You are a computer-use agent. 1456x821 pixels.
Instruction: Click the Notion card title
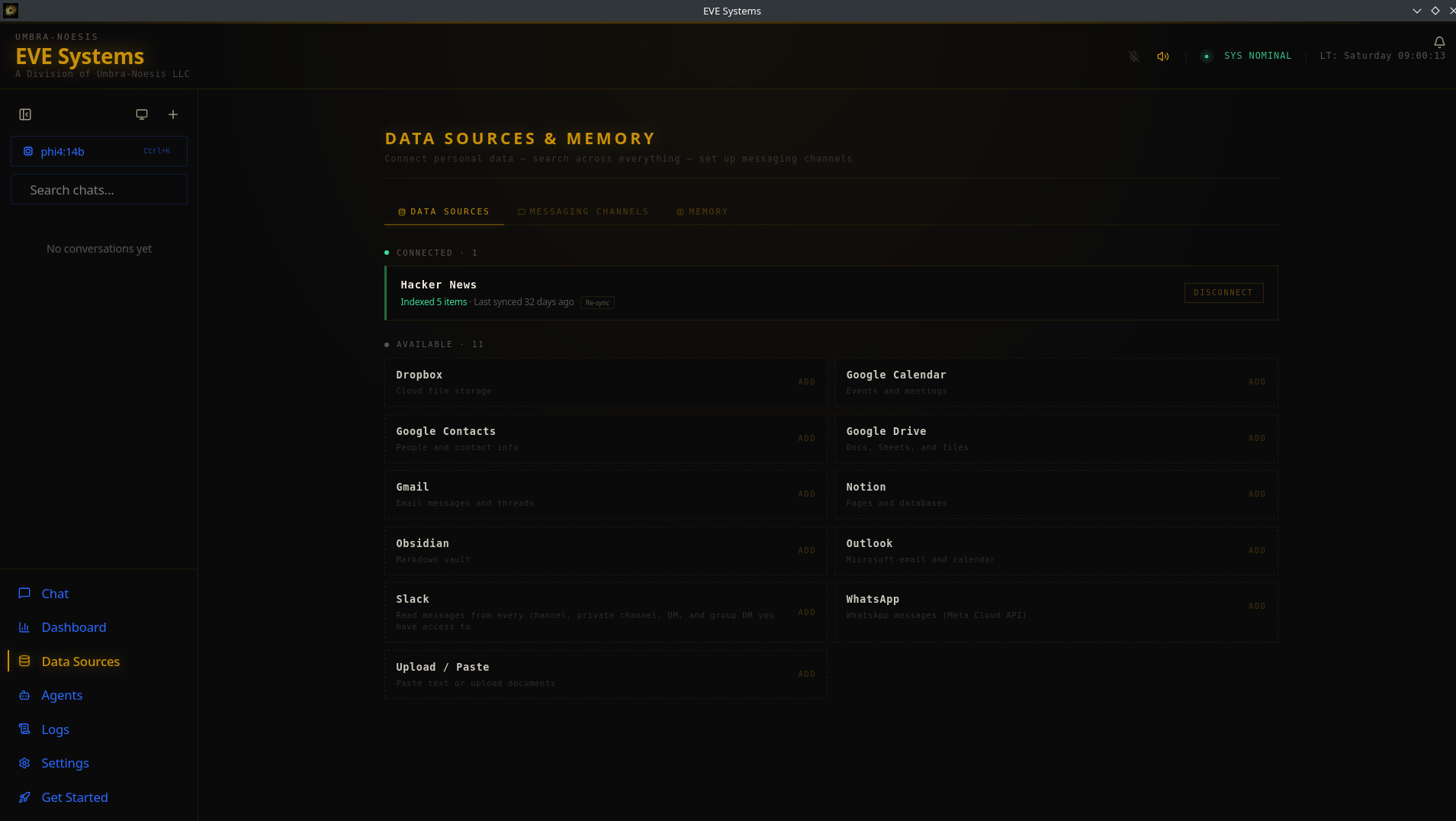(866, 487)
